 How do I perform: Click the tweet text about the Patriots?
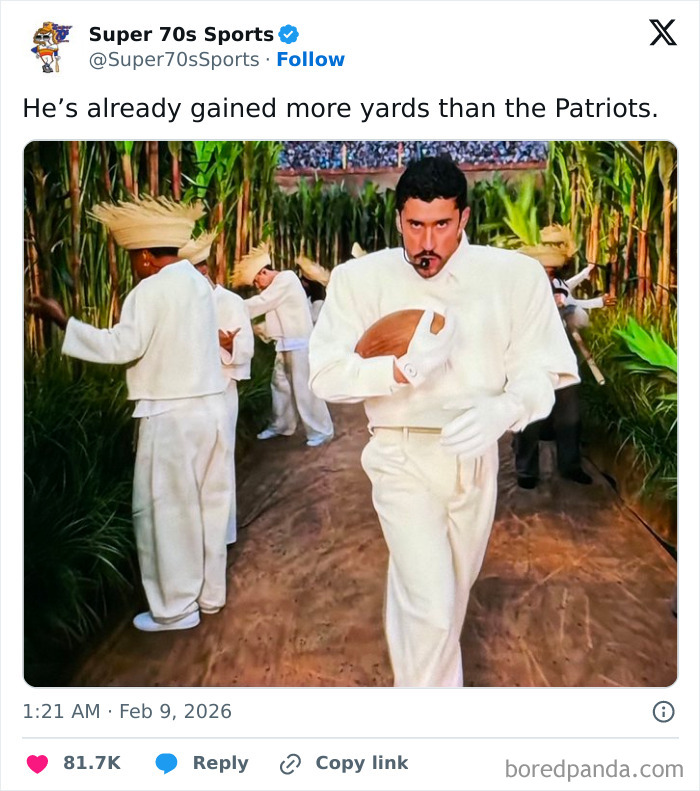point(340,108)
